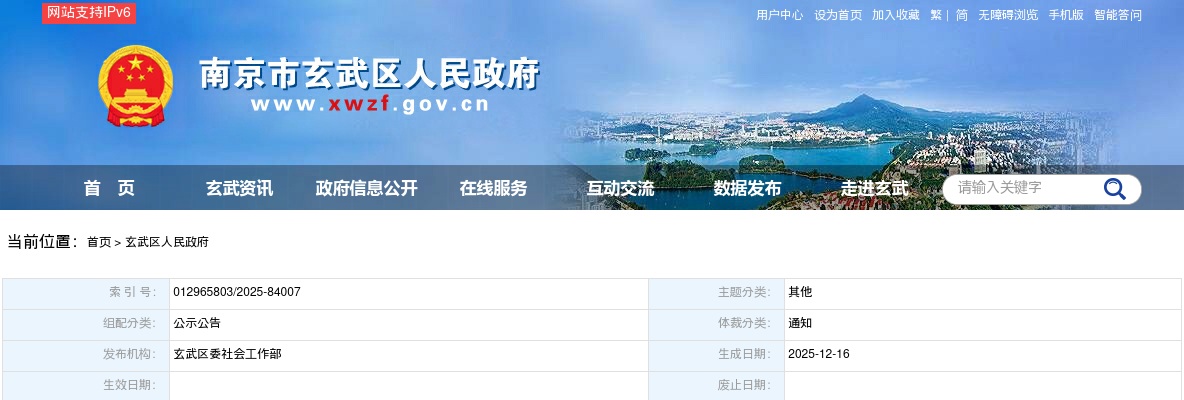Open the 在线服务 menu item
Image resolution: width=1184 pixels, height=400 pixels.
[493, 189]
